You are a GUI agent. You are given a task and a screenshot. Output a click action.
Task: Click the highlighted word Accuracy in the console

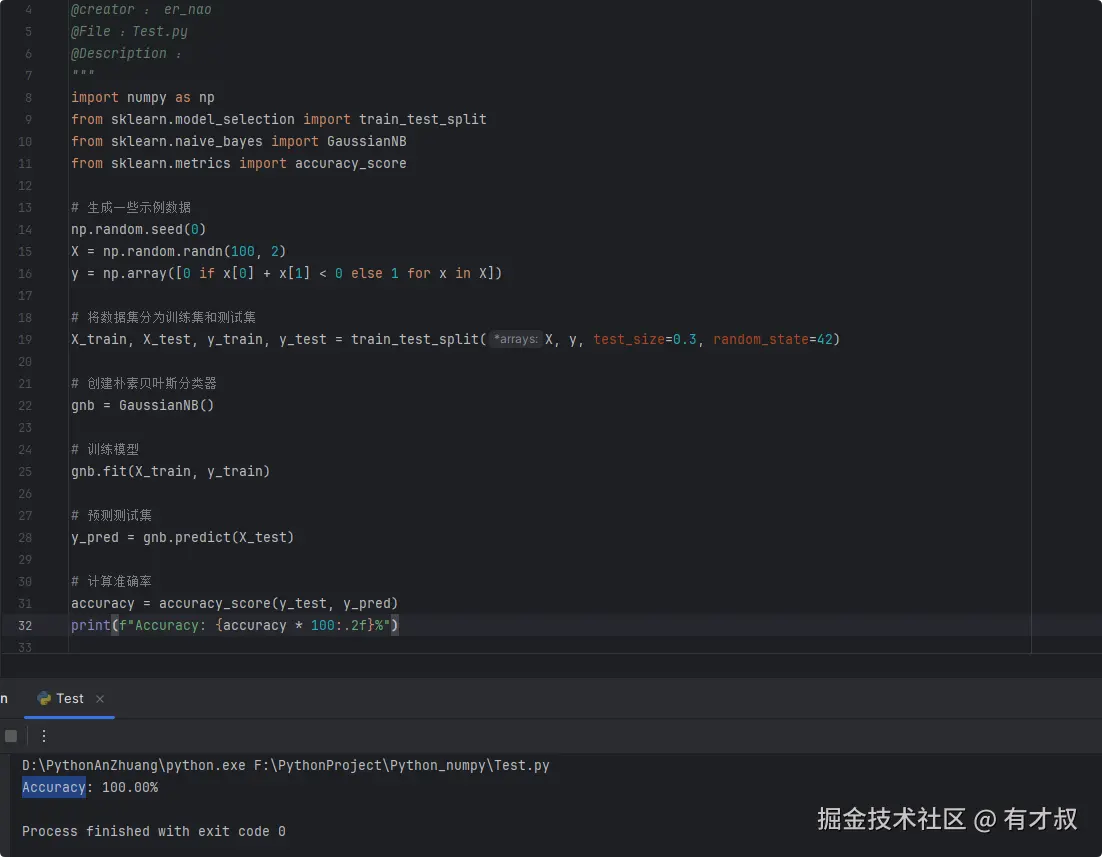point(53,787)
